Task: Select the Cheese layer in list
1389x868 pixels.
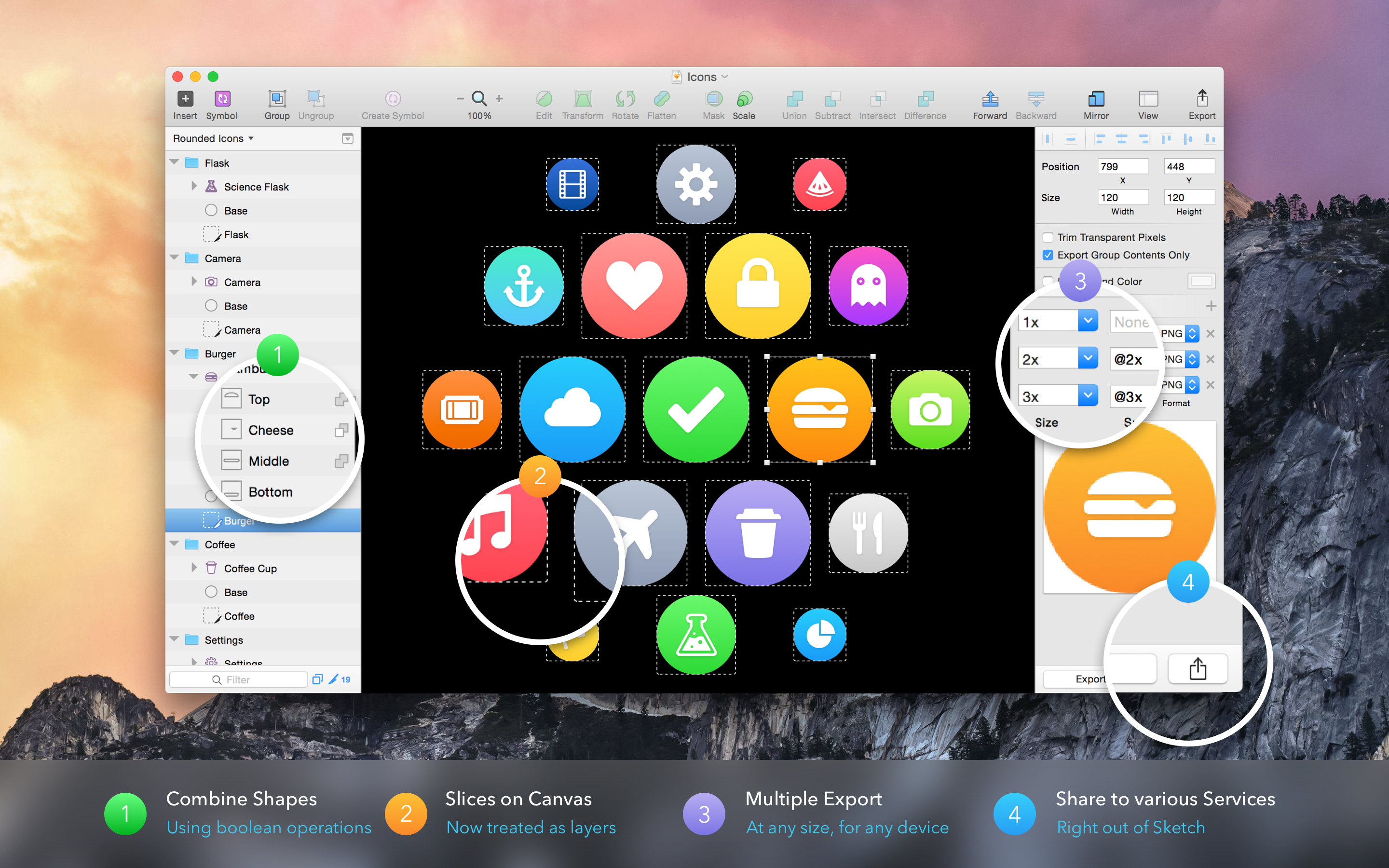Action: [x=271, y=430]
